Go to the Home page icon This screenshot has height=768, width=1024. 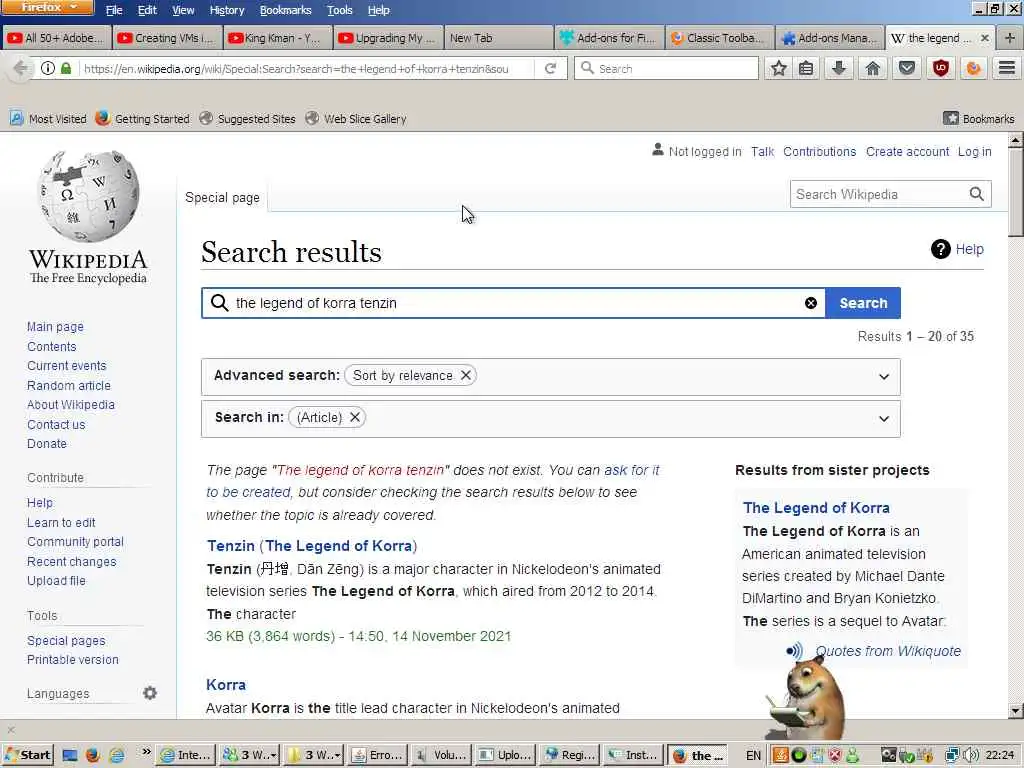click(872, 68)
